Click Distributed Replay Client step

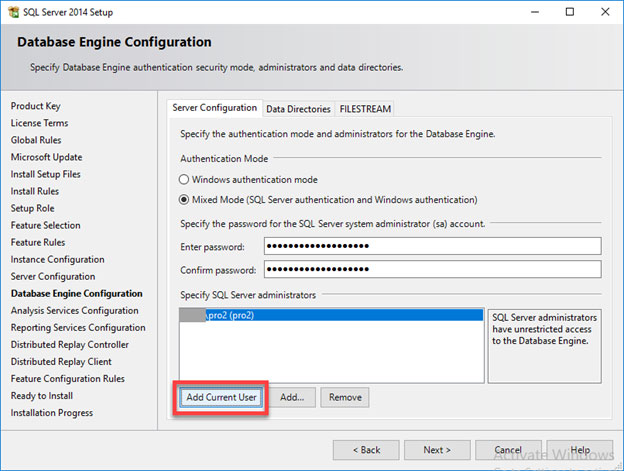[x=61, y=362]
